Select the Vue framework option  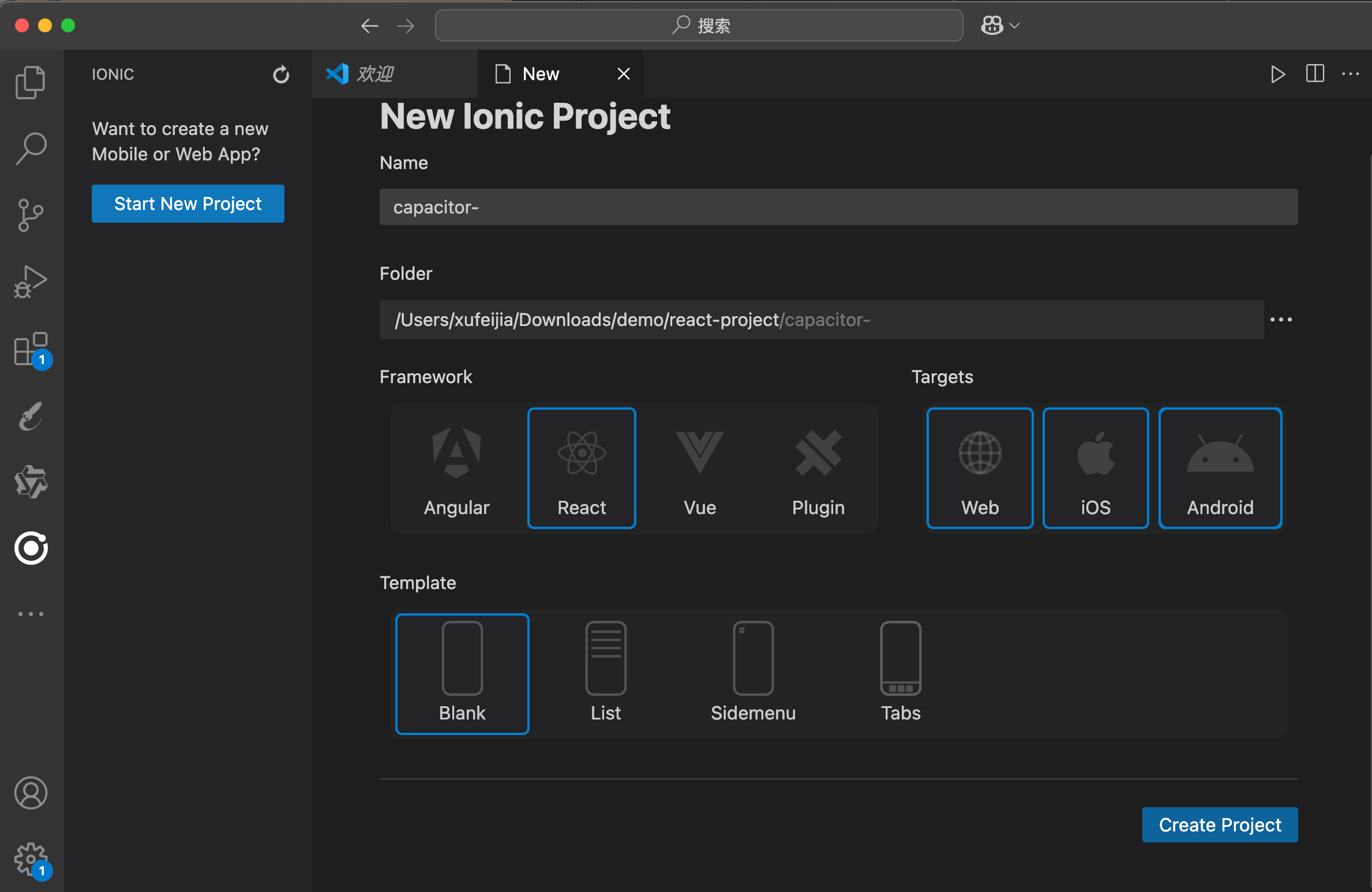699,468
